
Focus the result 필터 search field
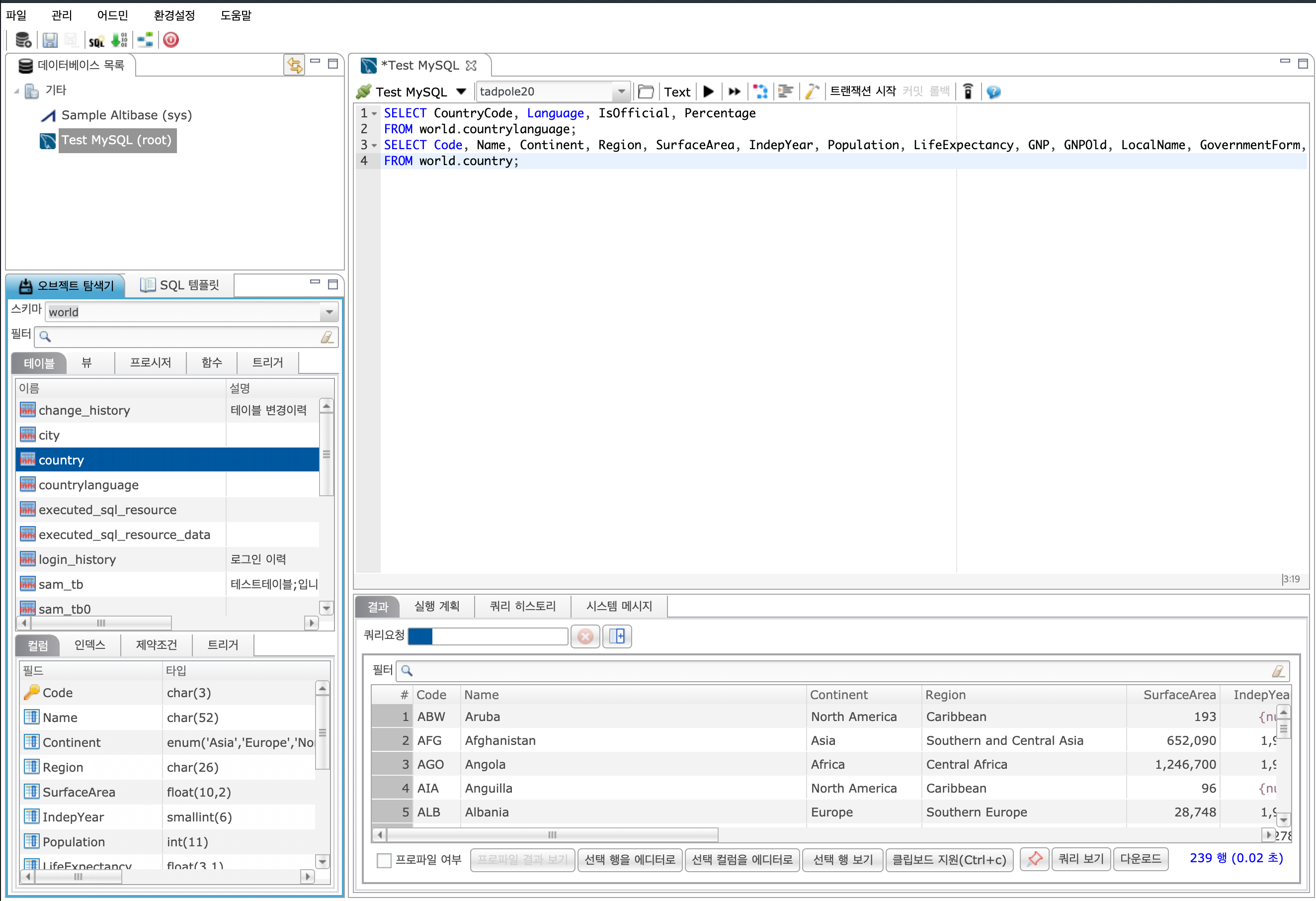point(842,670)
